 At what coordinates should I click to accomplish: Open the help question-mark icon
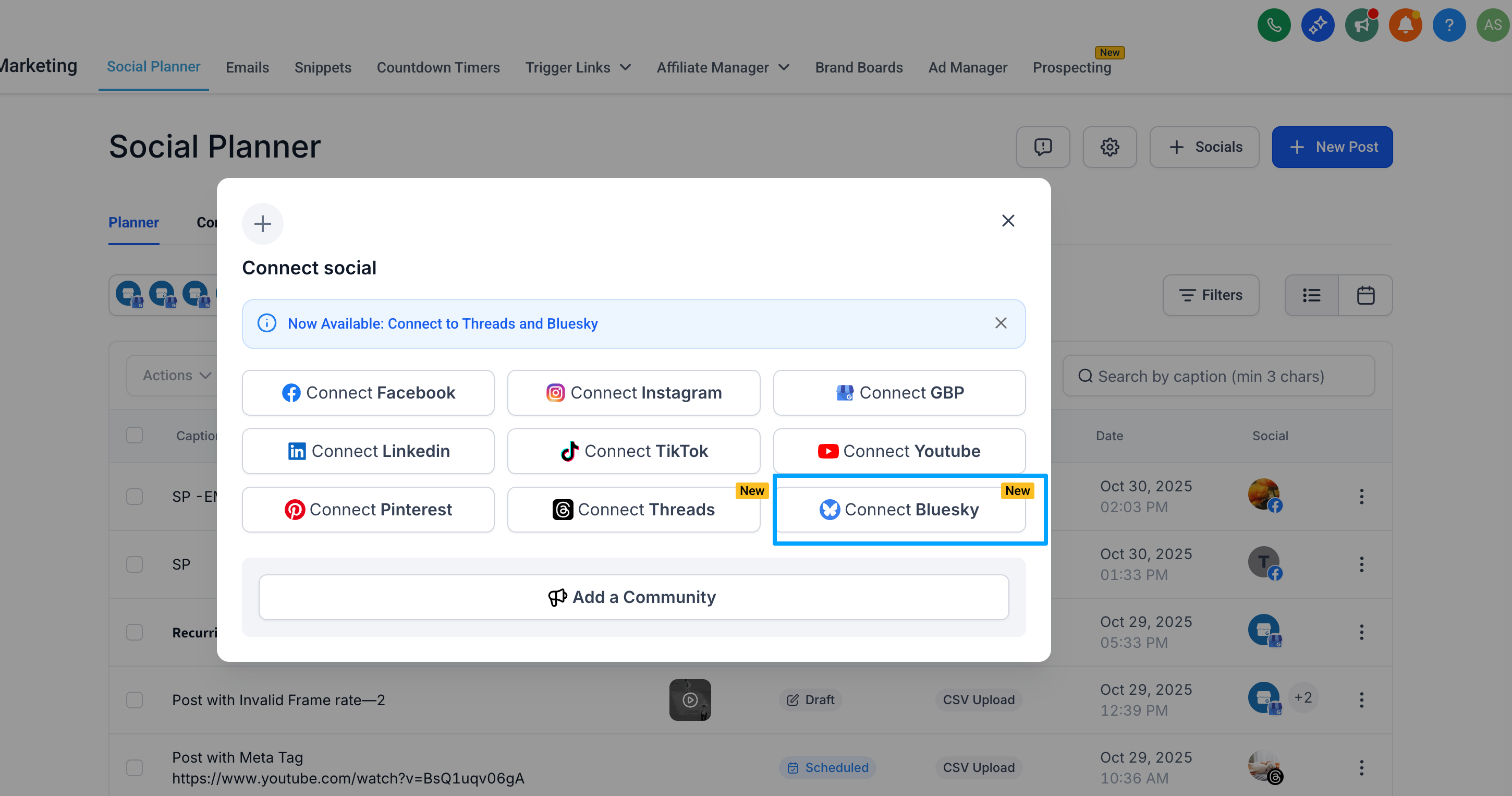[1449, 25]
